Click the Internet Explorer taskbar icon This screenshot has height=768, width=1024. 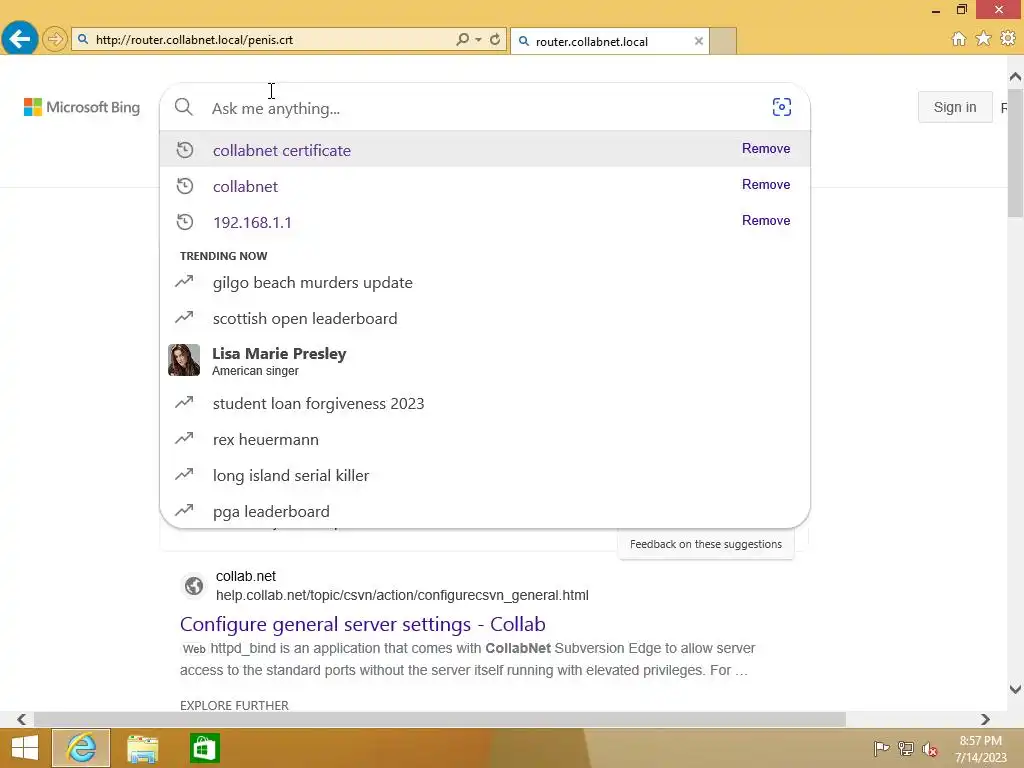click(81, 748)
